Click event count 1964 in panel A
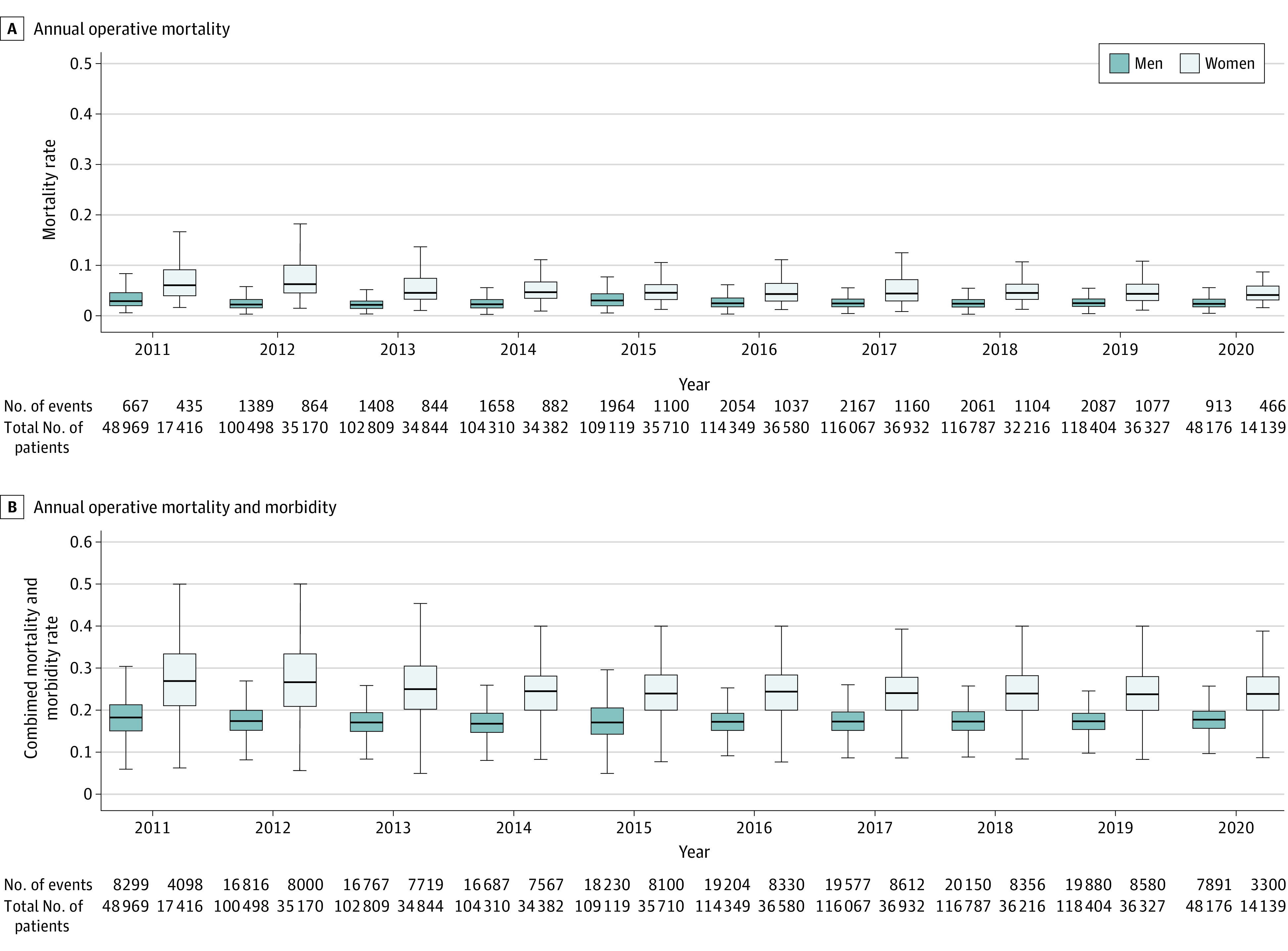The height and width of the screenshot is (951, 1288). (x=617, y=407)
